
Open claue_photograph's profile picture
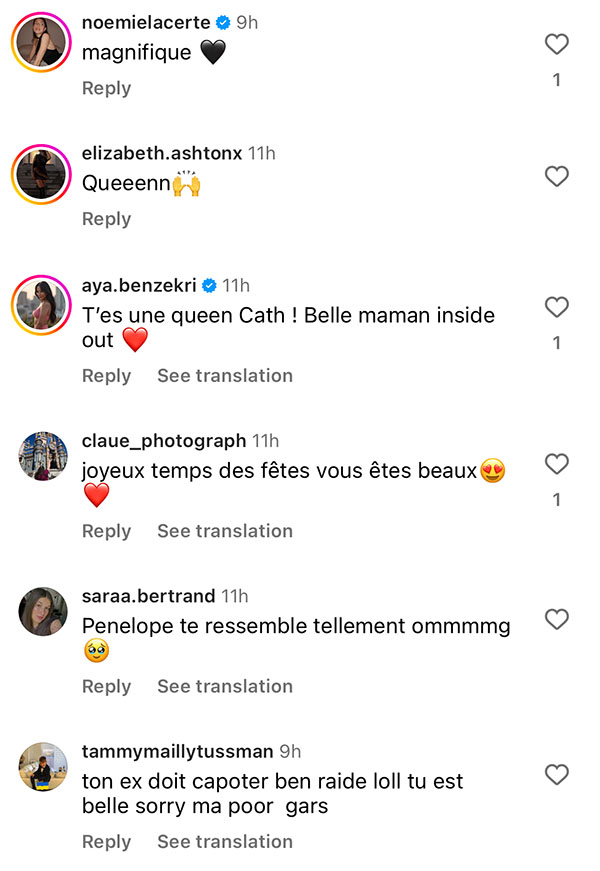pyautogui.click(x=43, y=456)
